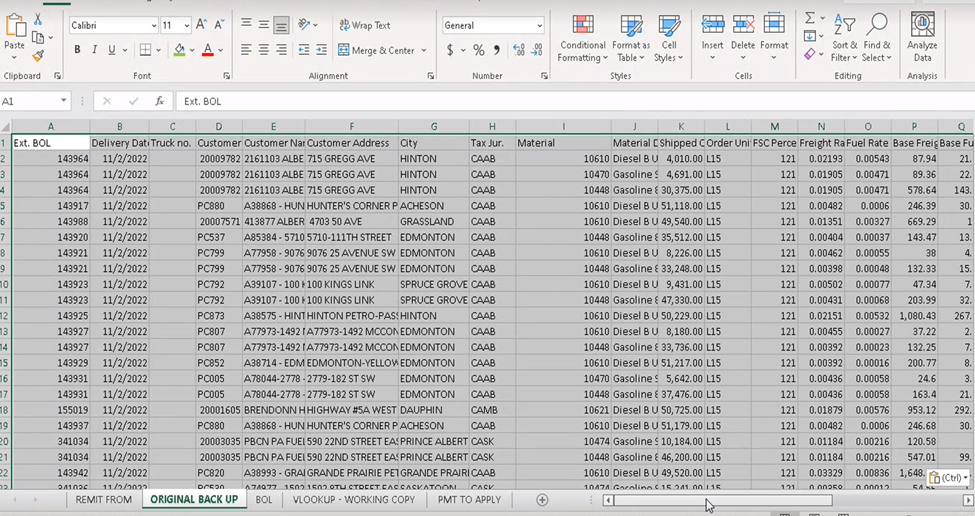Open the font size 11 dropdown

[186, 25]
